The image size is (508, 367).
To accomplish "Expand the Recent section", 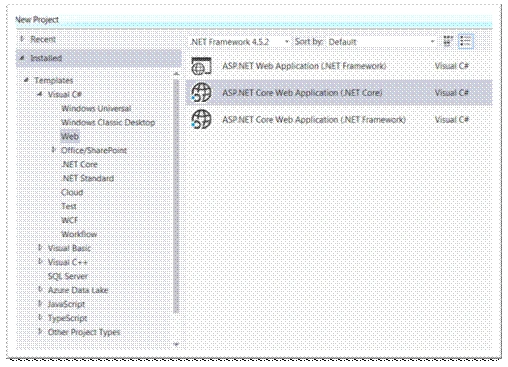I will point(22,39).
